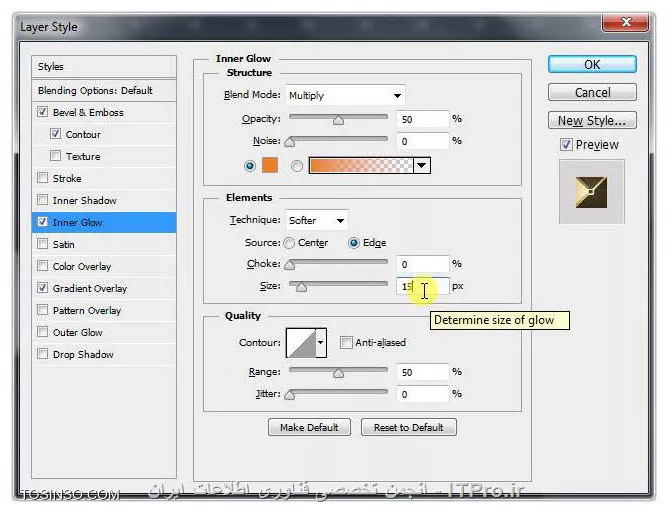Open the Stroke settings row
Screen dimensions: 672x516
tap(104, 178)
